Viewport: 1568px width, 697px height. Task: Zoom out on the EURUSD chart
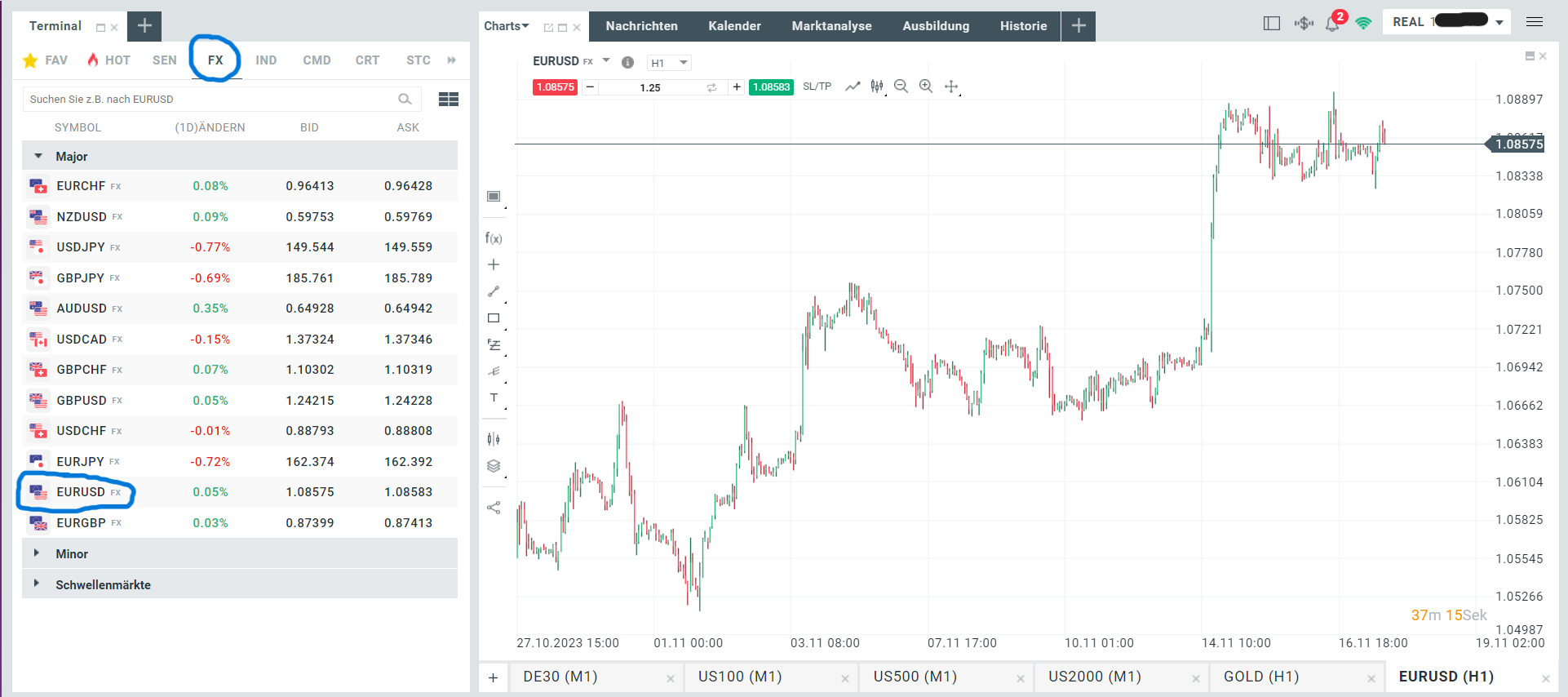(901, 87)
